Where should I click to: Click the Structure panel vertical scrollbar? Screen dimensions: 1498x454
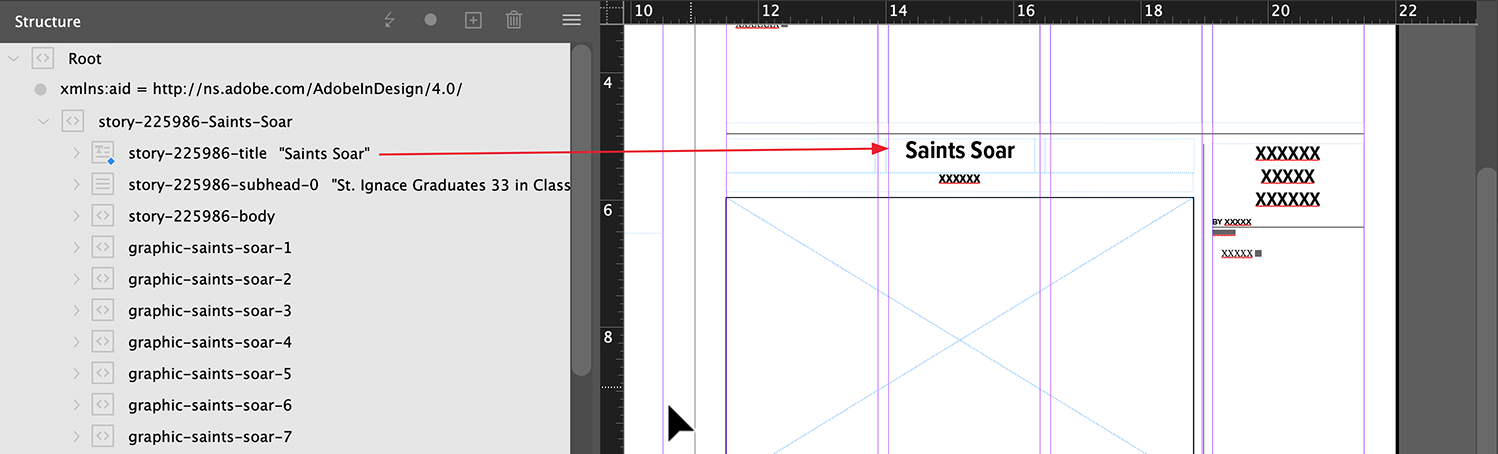point(581,210)
